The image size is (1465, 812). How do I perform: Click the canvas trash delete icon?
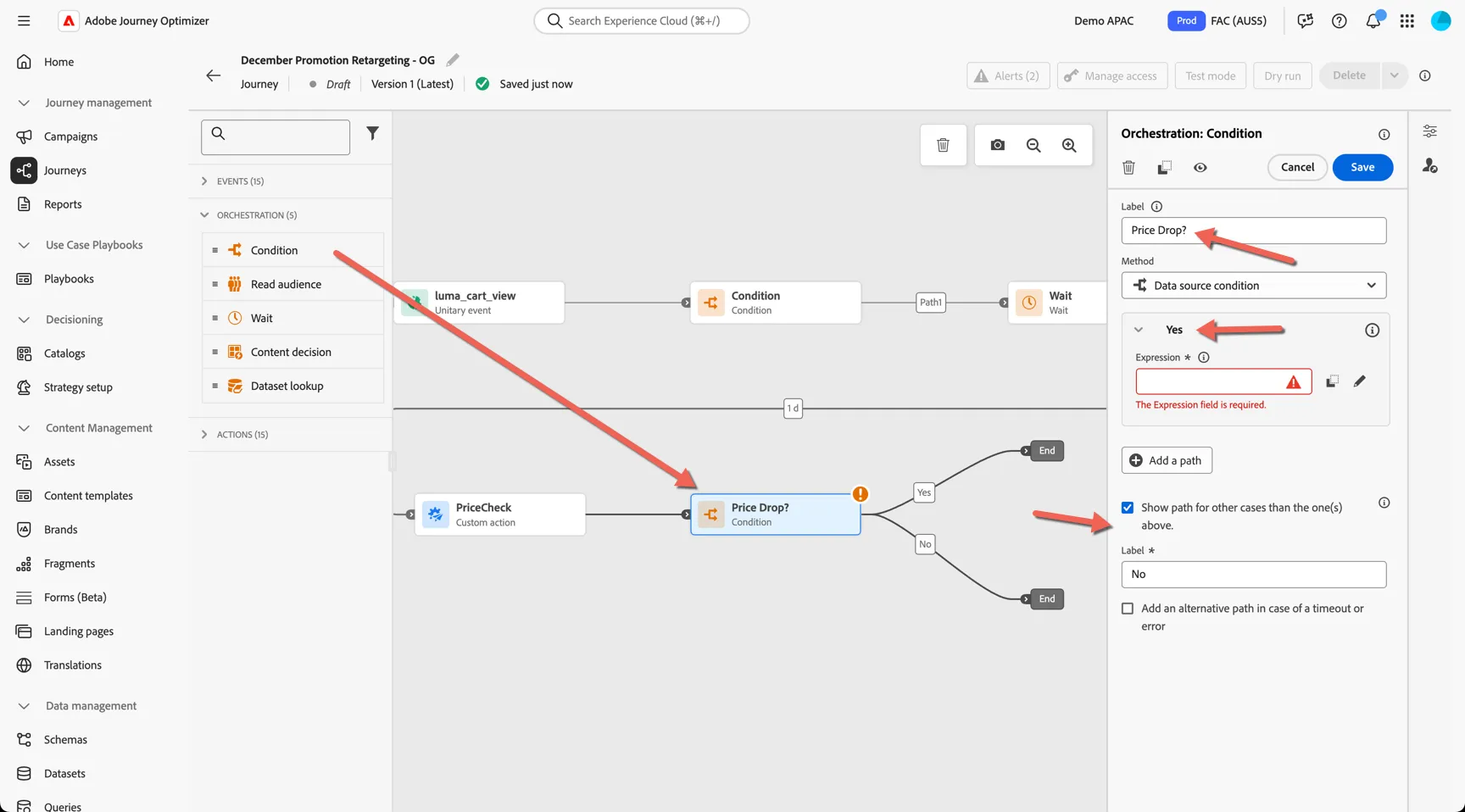click(x=943, y=145)
